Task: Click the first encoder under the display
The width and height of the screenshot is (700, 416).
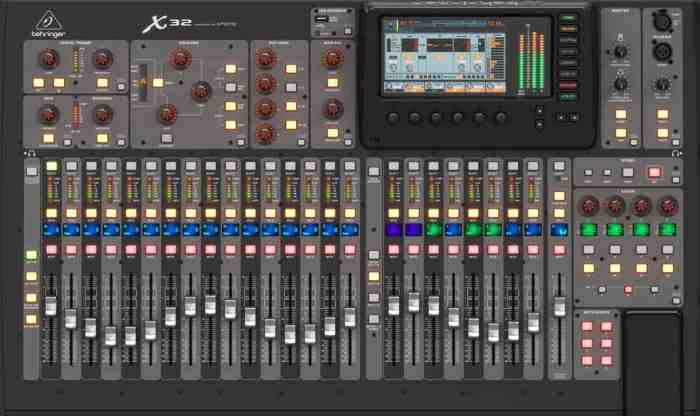Action: click(392, 118)
